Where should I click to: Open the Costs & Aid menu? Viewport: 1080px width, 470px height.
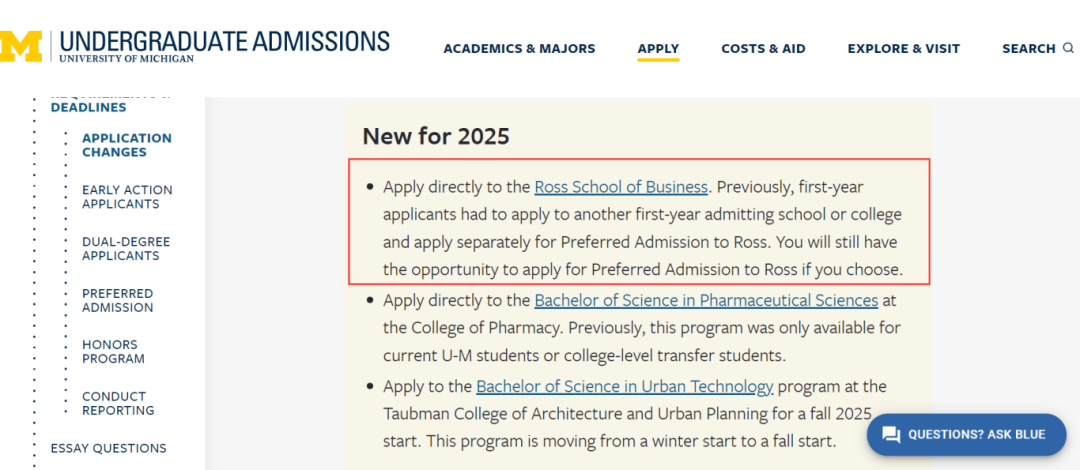point(763,49)
